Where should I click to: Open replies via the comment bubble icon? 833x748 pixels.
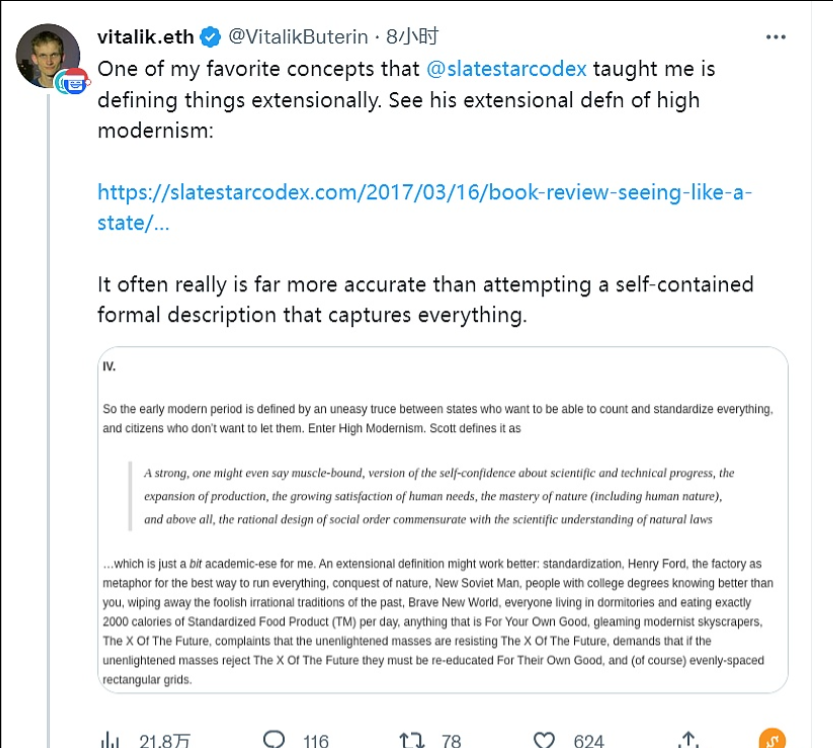(x=274, y=740)
